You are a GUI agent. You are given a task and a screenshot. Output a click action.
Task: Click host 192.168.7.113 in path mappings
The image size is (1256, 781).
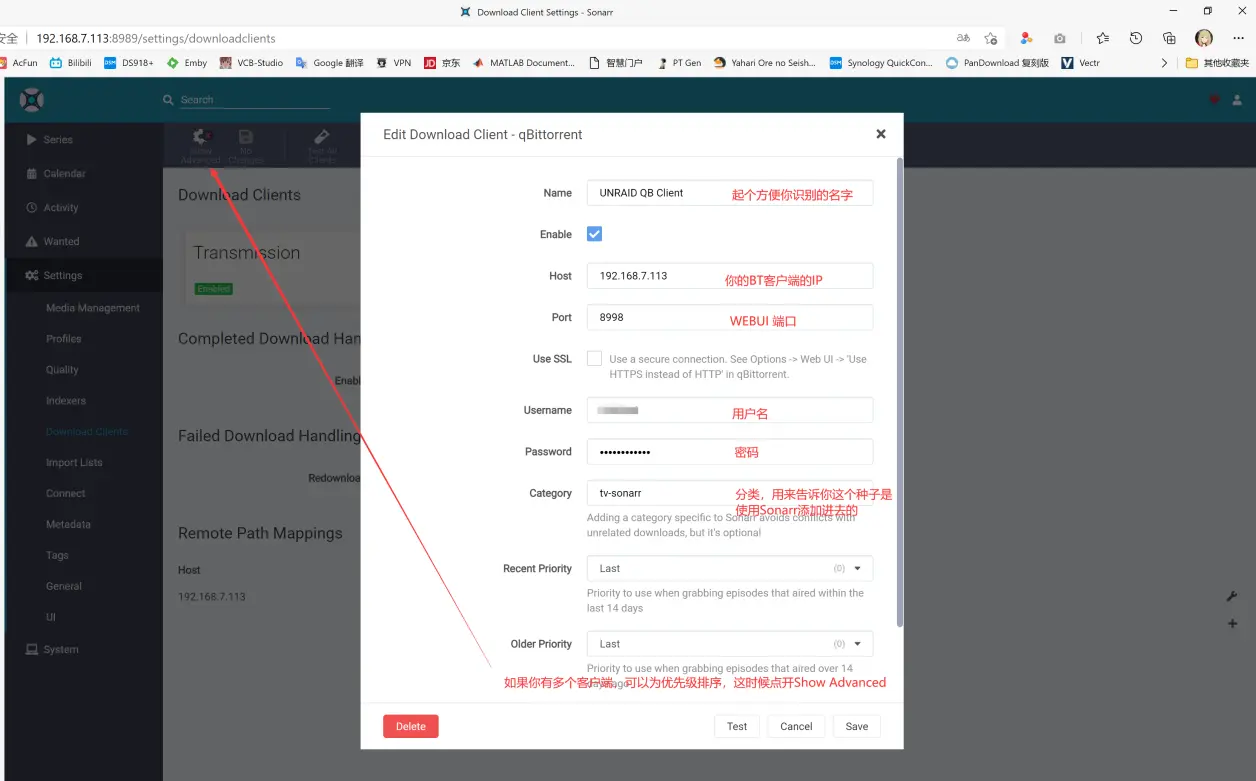tap(212, 597)
